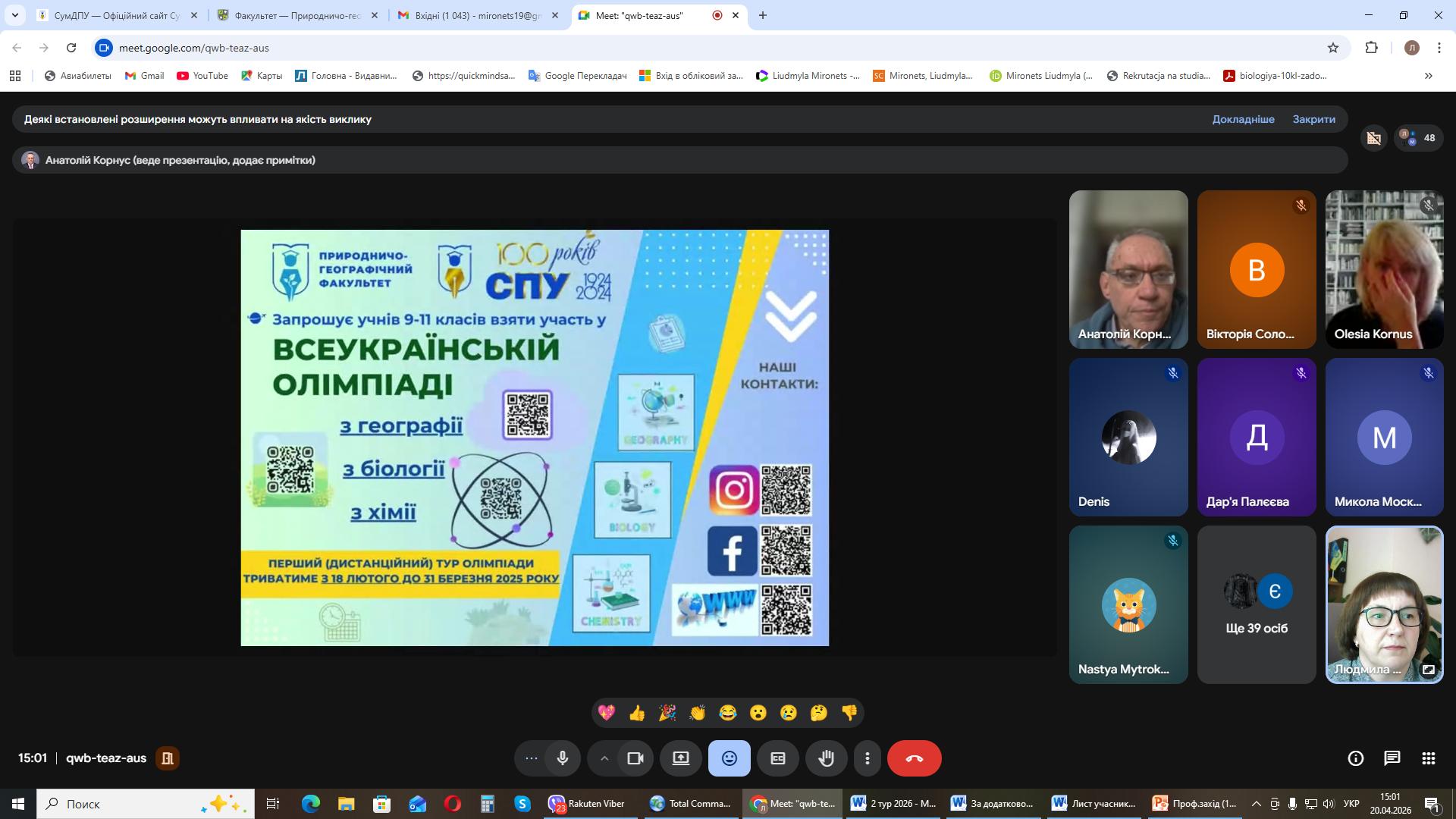Switch to the СумДПУ official site tab
The image size is (1456, 819).
[x=116, y=15]
